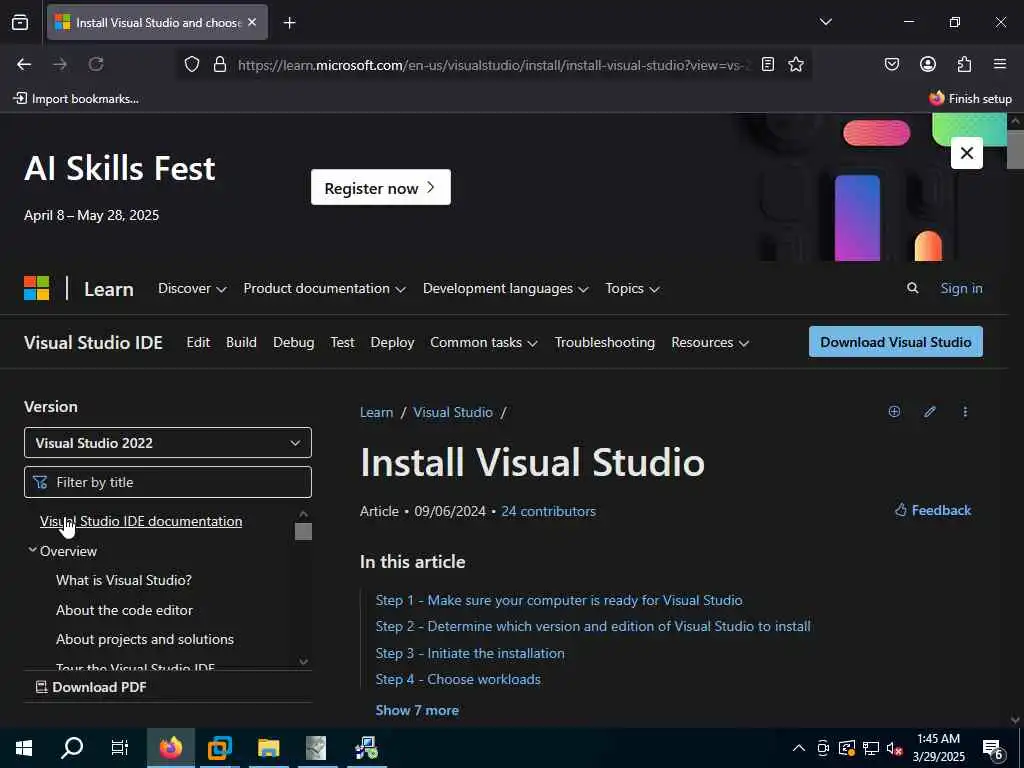1024x768 pixels.
Task: Go back to the previous page
Action: coord(24,64)
